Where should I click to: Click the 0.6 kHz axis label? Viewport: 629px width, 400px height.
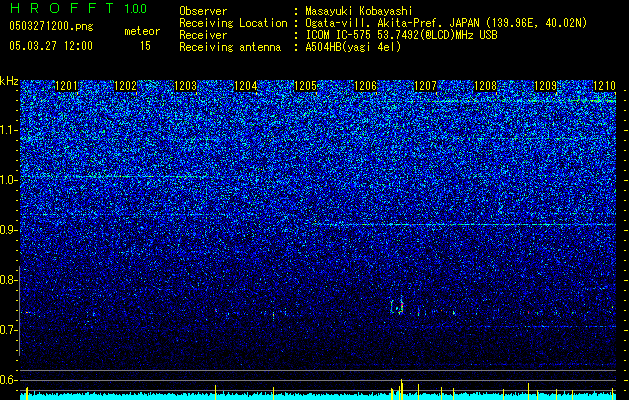[x=9, y=380]
